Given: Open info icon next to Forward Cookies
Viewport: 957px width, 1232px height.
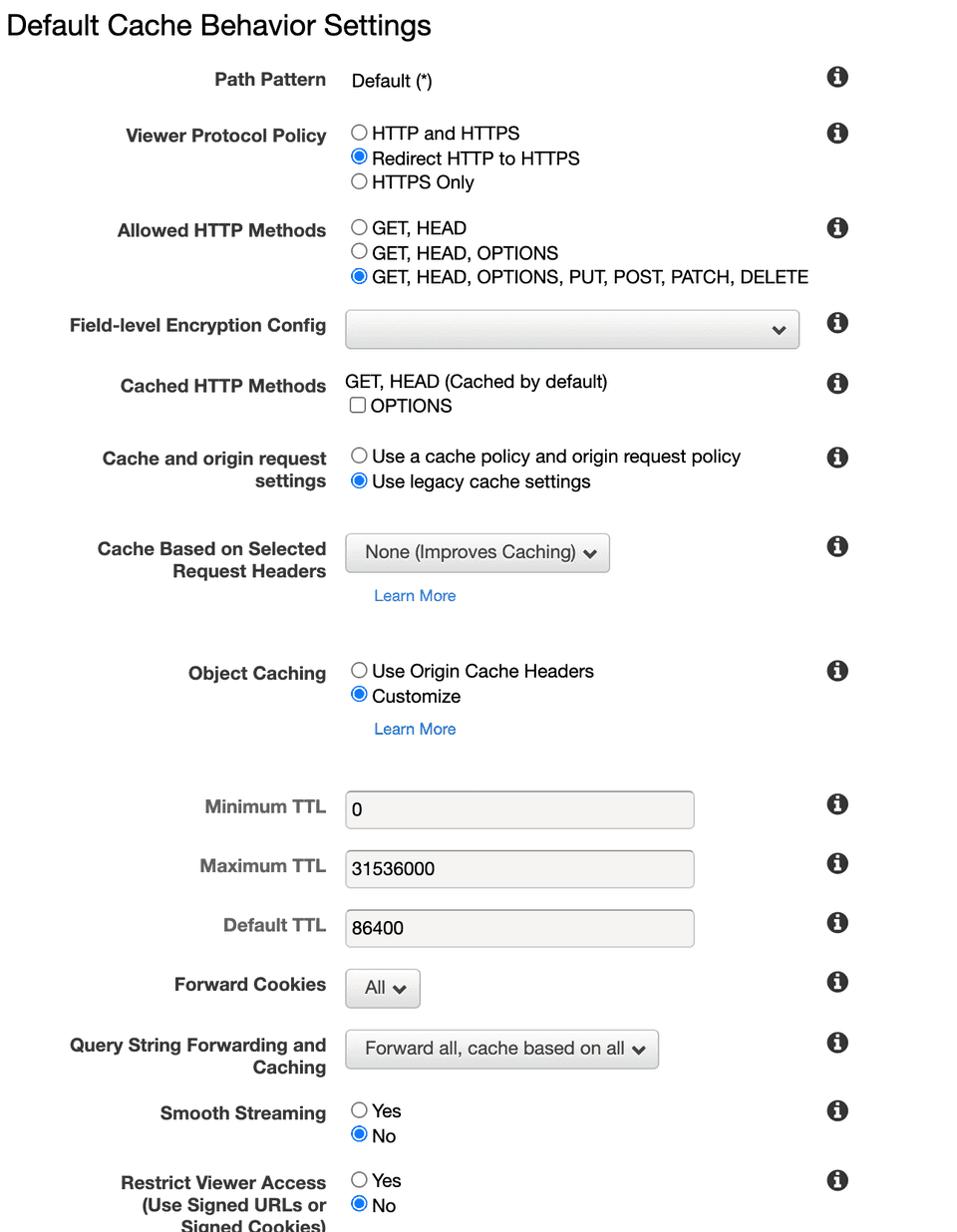Looking at the screenshot, I should point(837,982).
